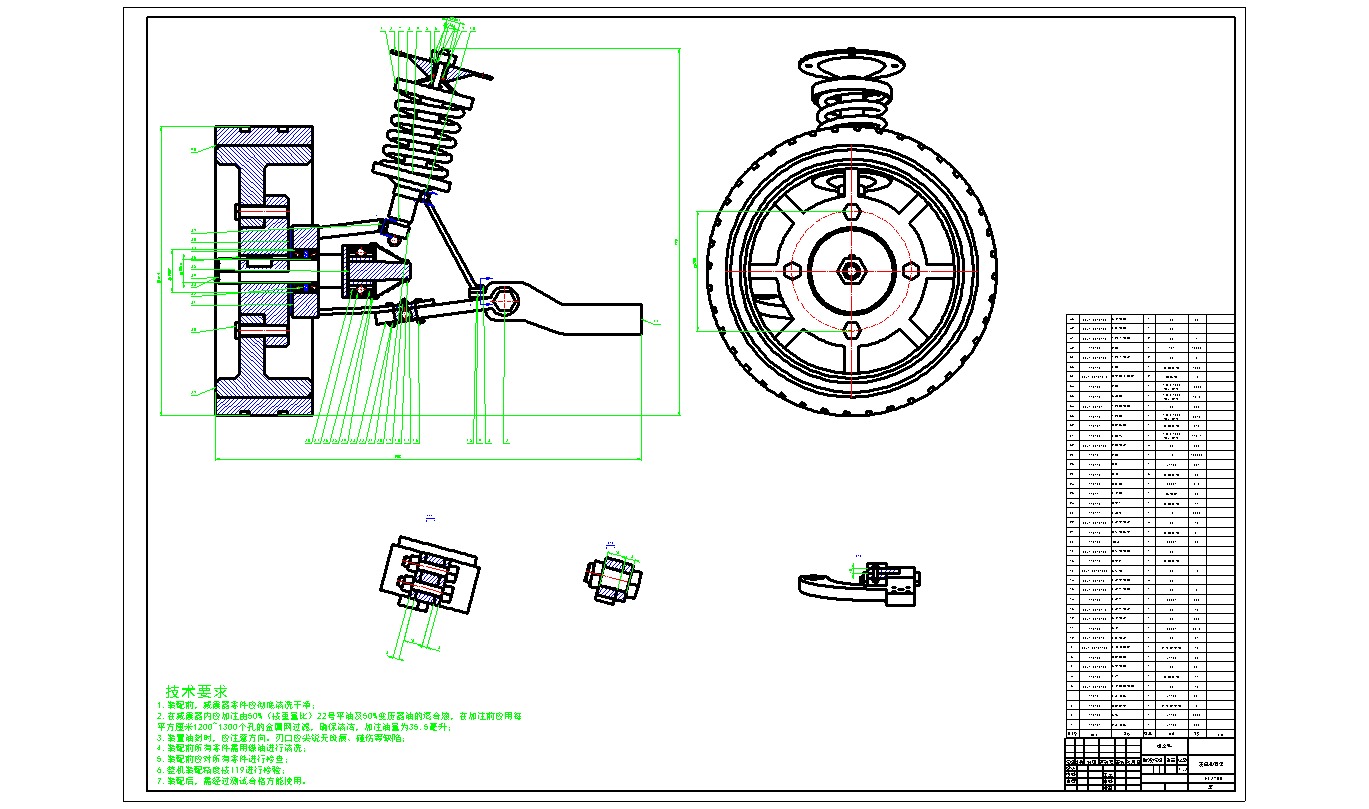Viewport: 1369px width, 809px height.
Task: Select the bracket detail view at bottom right
Action: pyautogui.click(x=860, y=584)
